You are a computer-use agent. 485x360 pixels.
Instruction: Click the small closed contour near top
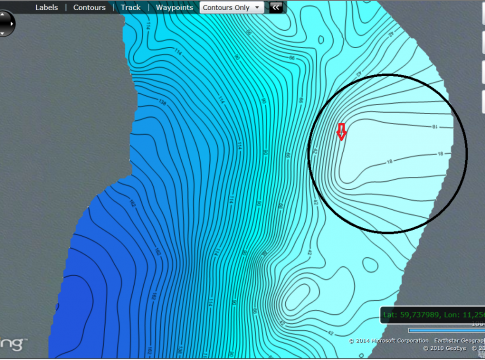321,40
